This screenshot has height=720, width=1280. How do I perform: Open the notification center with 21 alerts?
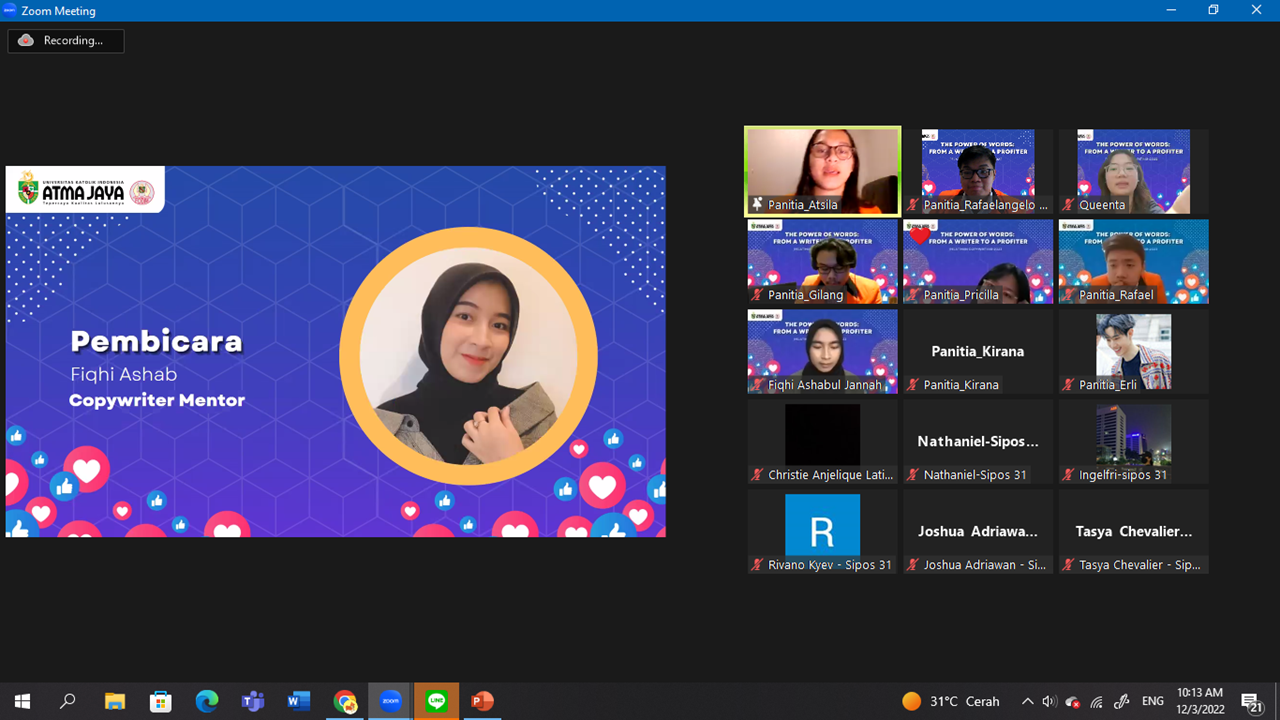(1251, 701)
